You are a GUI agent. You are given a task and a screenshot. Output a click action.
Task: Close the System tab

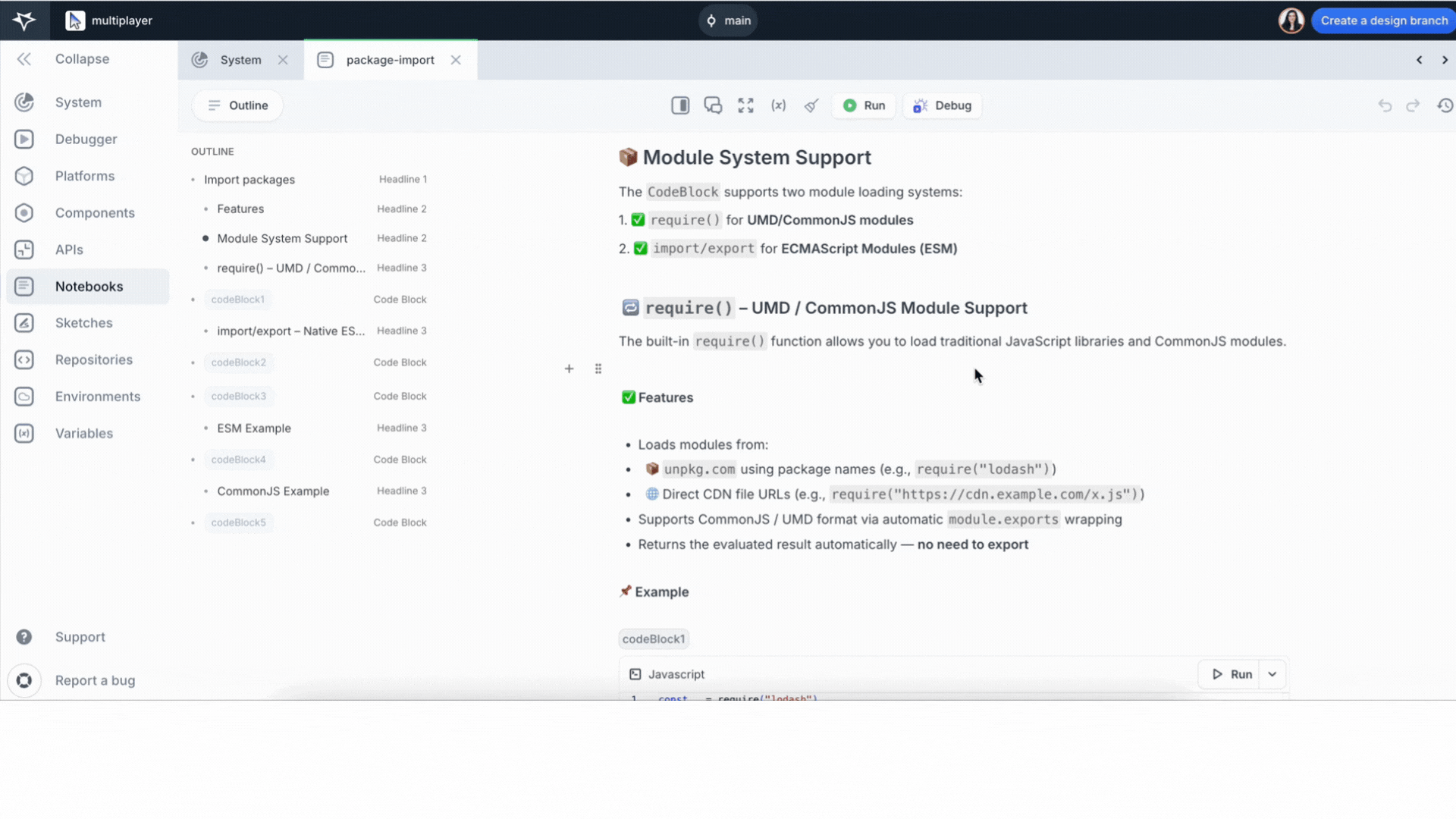tap(283, 60)
